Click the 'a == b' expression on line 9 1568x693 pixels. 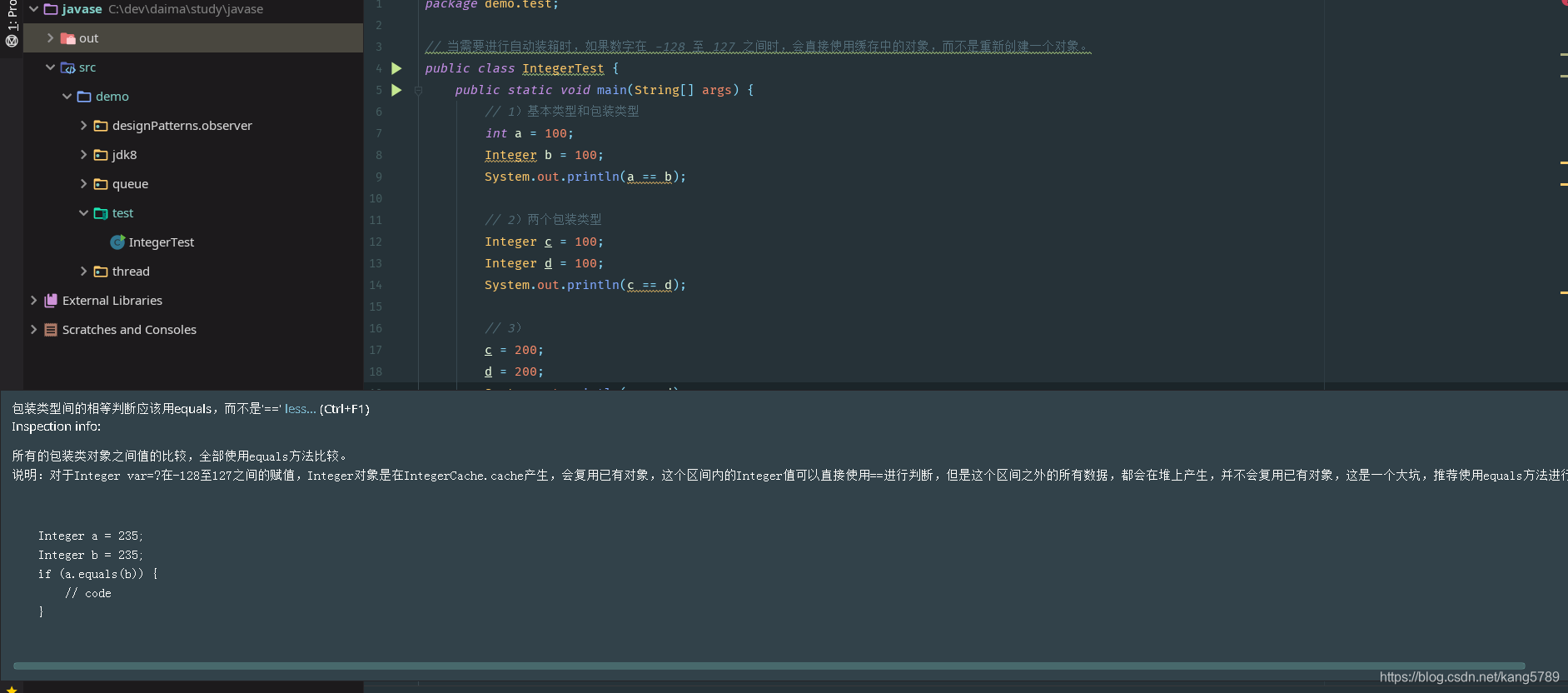click(650, 177)
